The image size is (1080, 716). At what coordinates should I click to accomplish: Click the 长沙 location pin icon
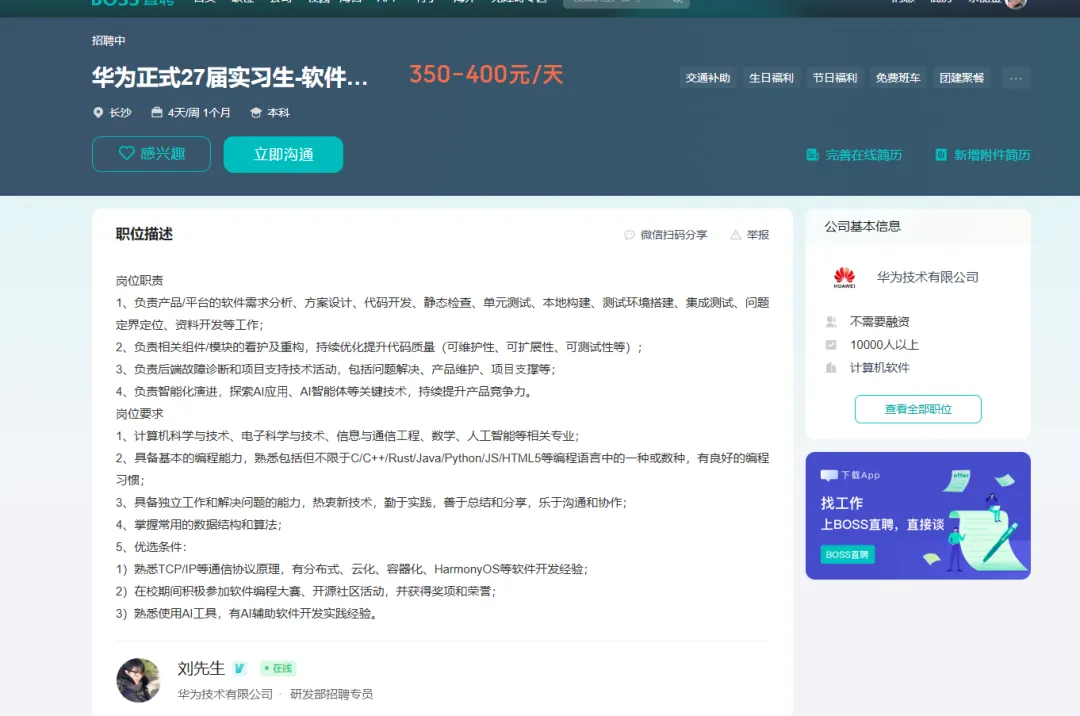(98, 112)
